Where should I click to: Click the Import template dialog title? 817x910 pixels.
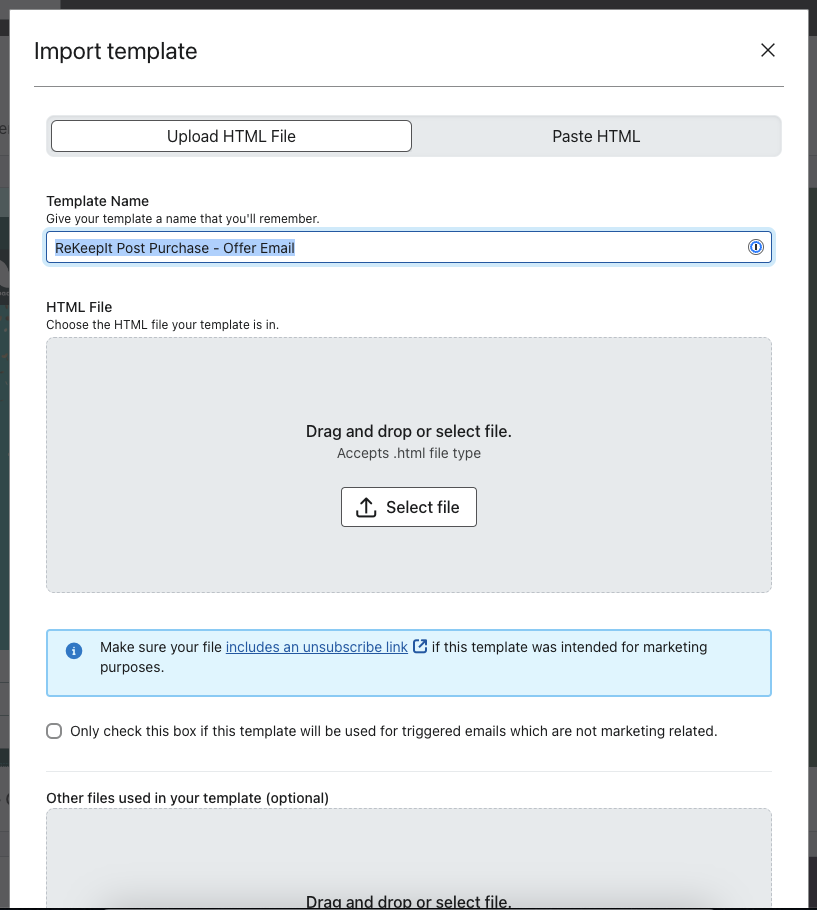click(115, 50)
